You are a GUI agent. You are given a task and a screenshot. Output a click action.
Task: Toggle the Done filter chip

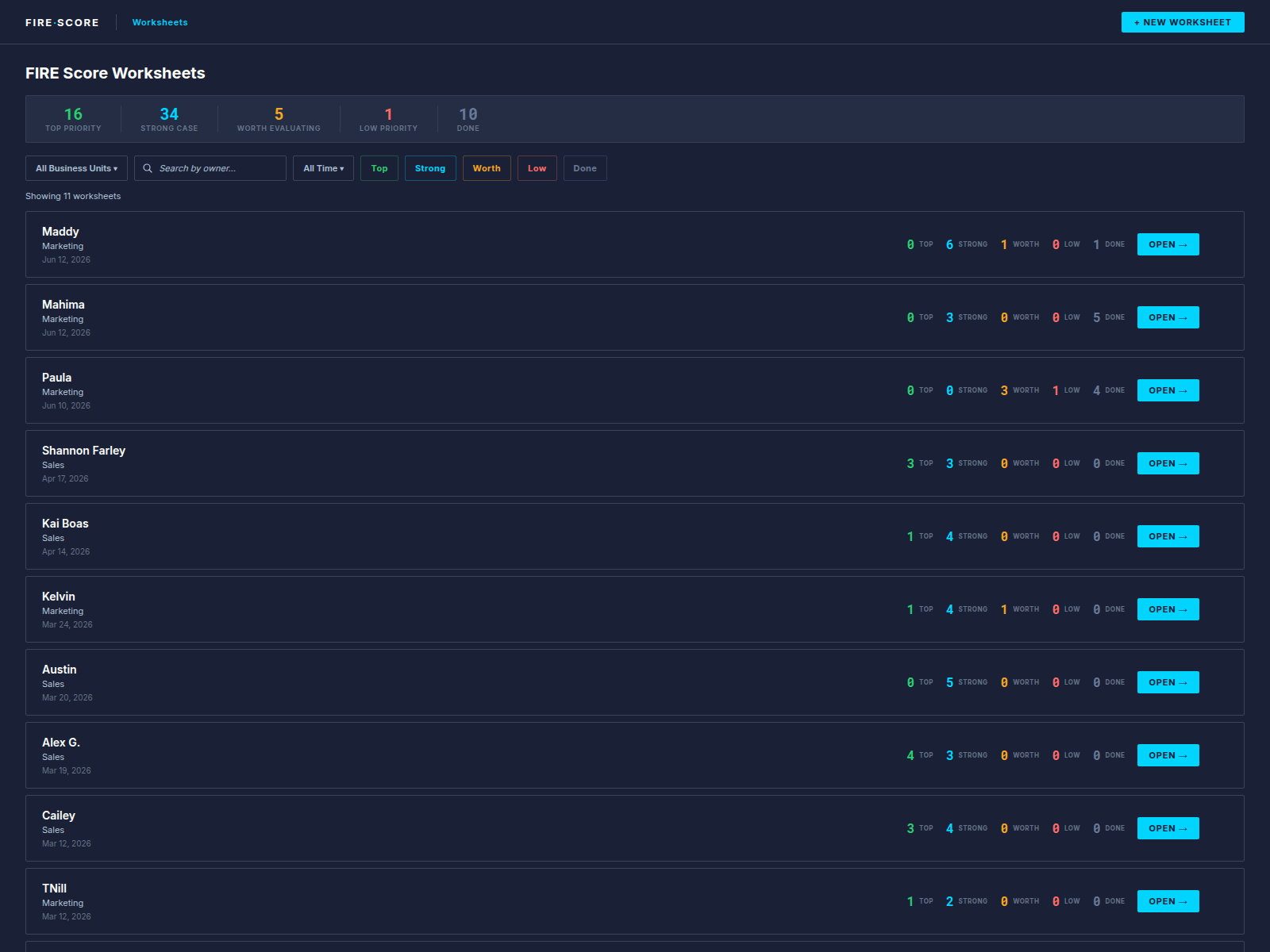(x=585, y=168)
